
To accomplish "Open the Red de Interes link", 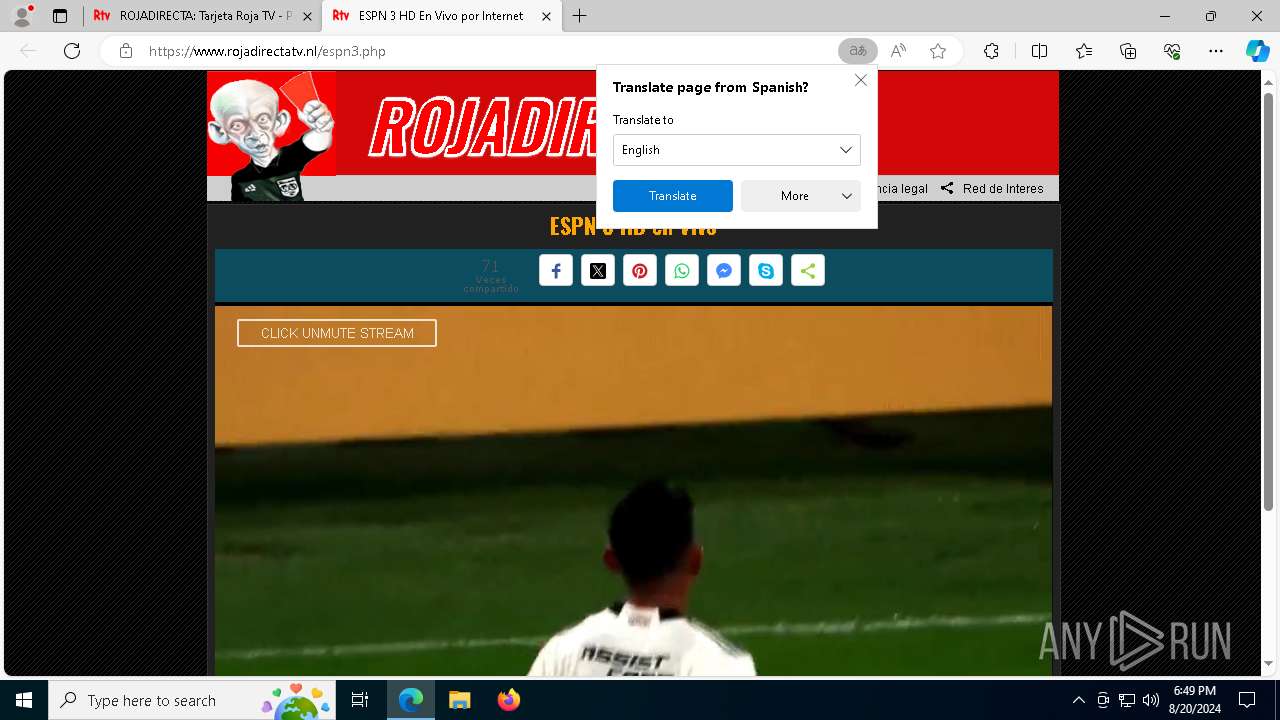I will coord(992,188).
